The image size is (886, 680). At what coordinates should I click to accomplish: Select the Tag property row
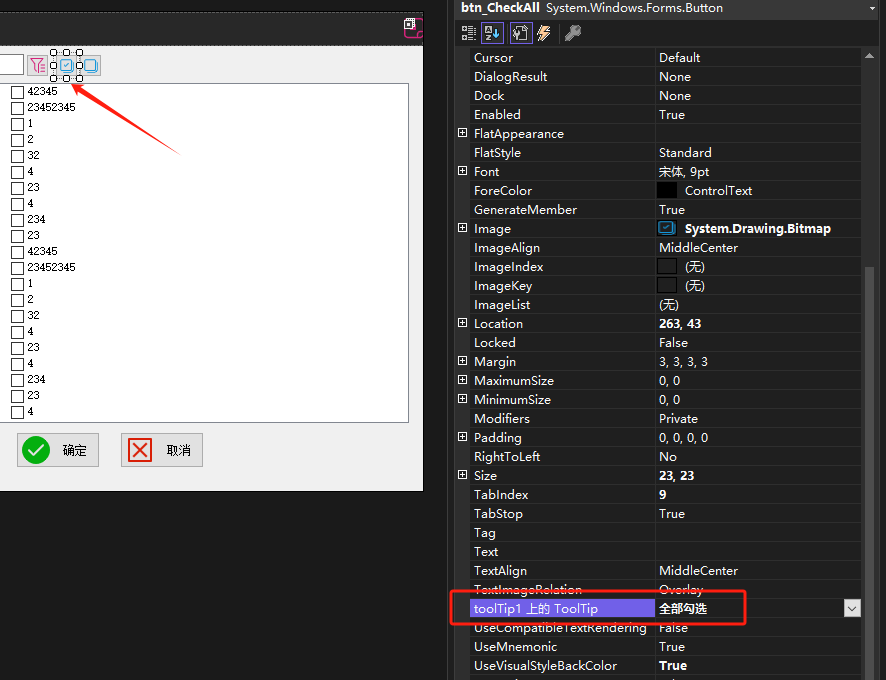(x=665, y=532)
